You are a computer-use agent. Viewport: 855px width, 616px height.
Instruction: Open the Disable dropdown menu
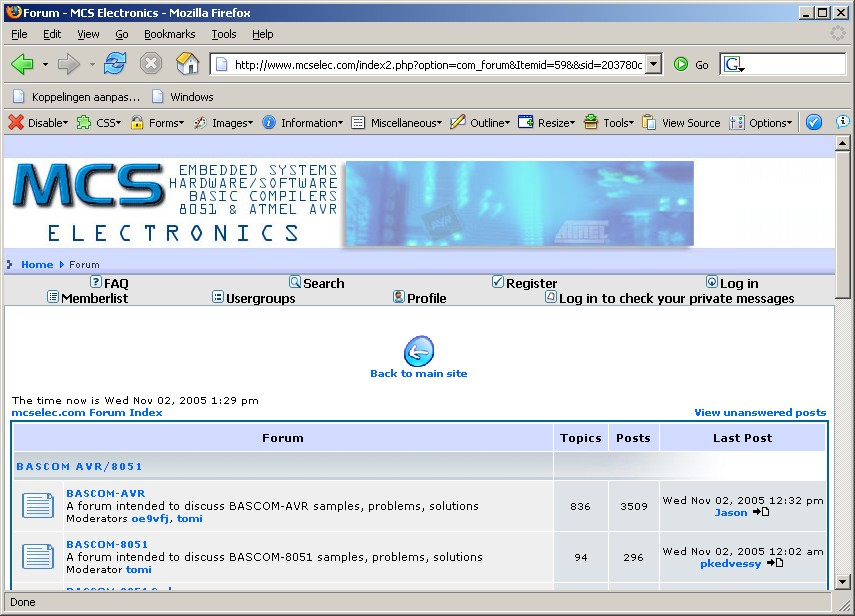pyautogui.click(x=65, y=123)
